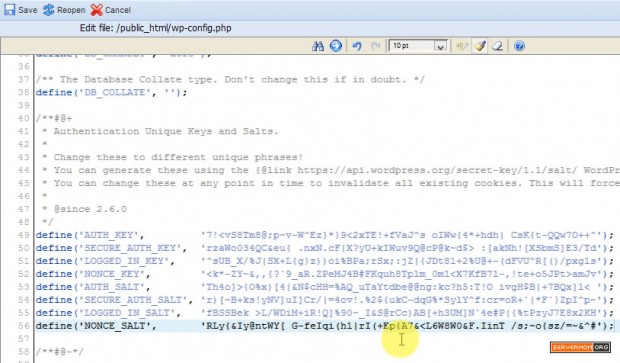Click the greyed redo arrow icon
Screen dimensions: 620x363
(x=376, y=46)
